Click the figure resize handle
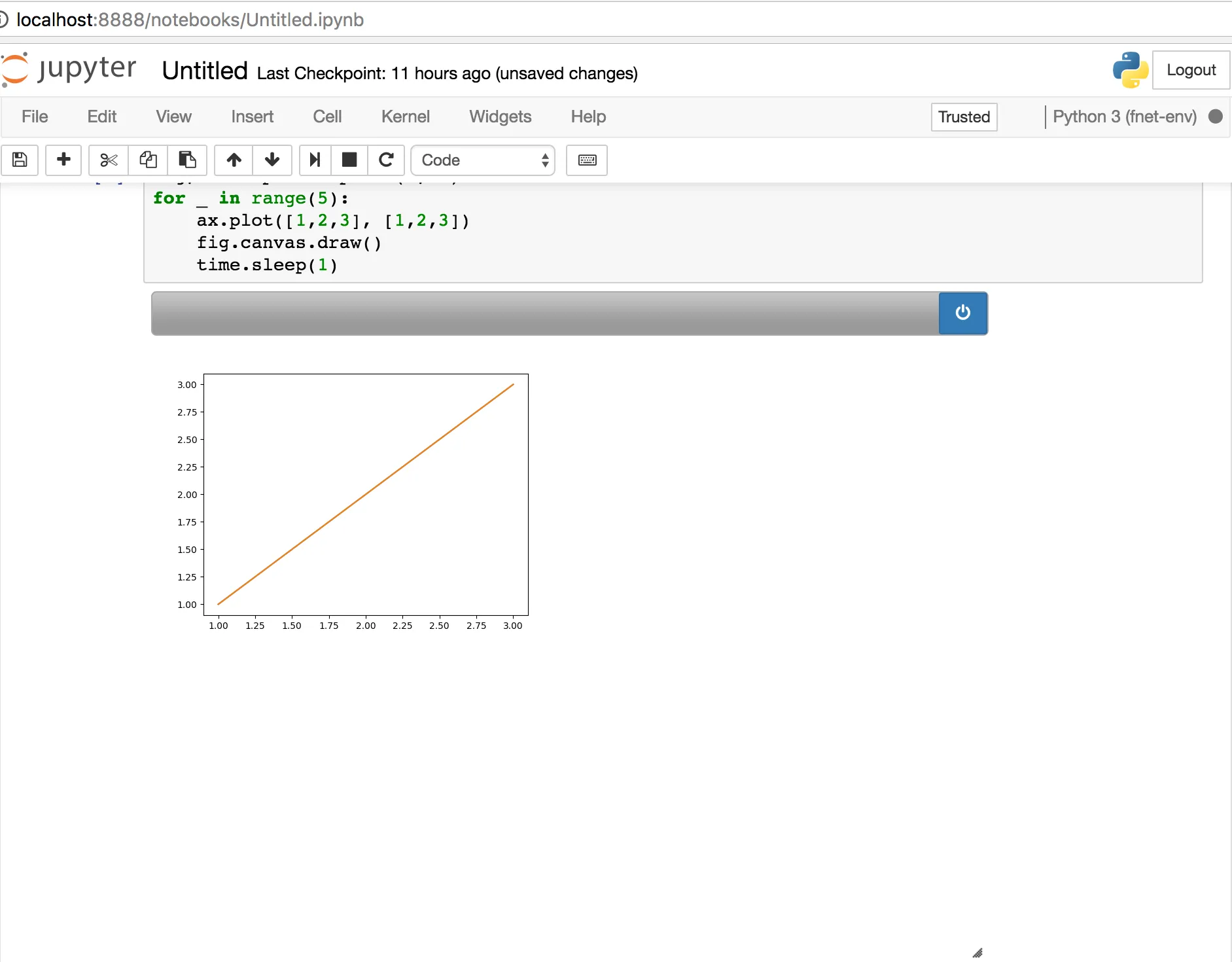The height and width of the screenshot is (962, 1232). point(977,953)
